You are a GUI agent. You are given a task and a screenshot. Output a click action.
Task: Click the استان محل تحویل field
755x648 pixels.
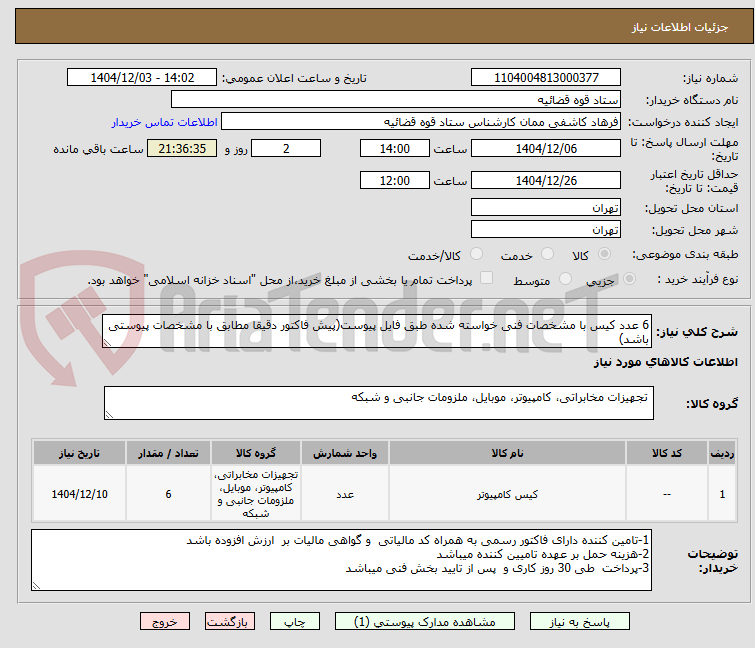coord(546,207)
